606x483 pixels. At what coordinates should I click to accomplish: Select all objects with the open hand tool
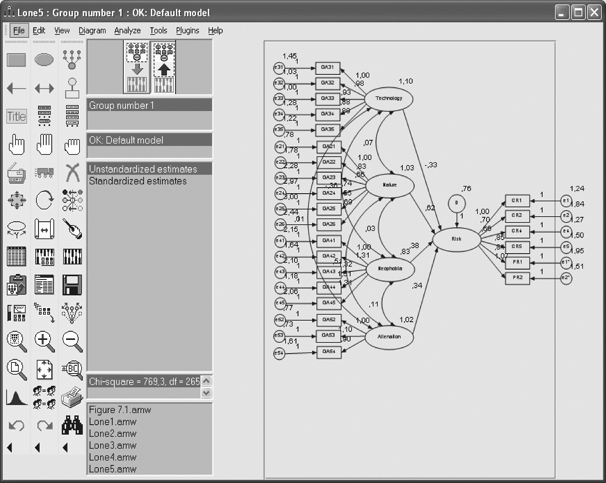pos(44,145)
